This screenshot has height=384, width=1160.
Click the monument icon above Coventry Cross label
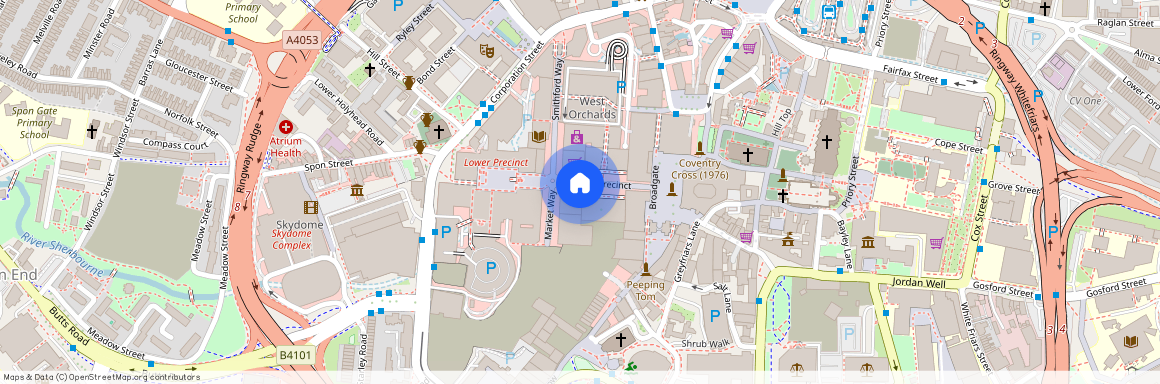699,148
